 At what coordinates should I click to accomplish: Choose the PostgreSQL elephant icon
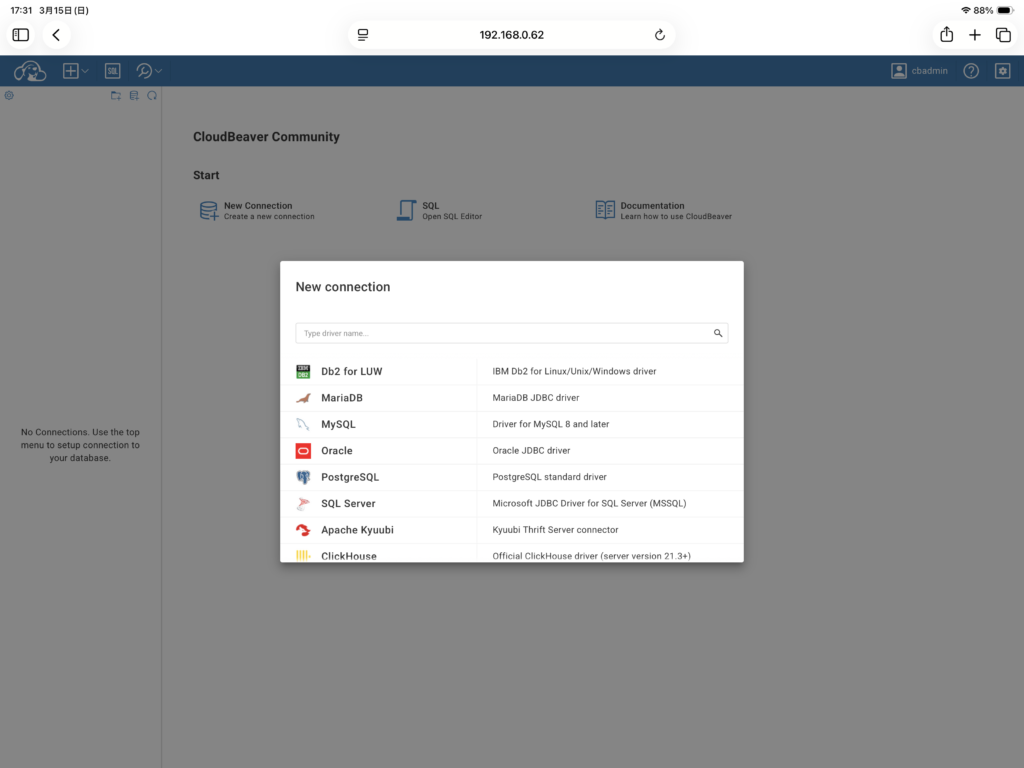303,477
